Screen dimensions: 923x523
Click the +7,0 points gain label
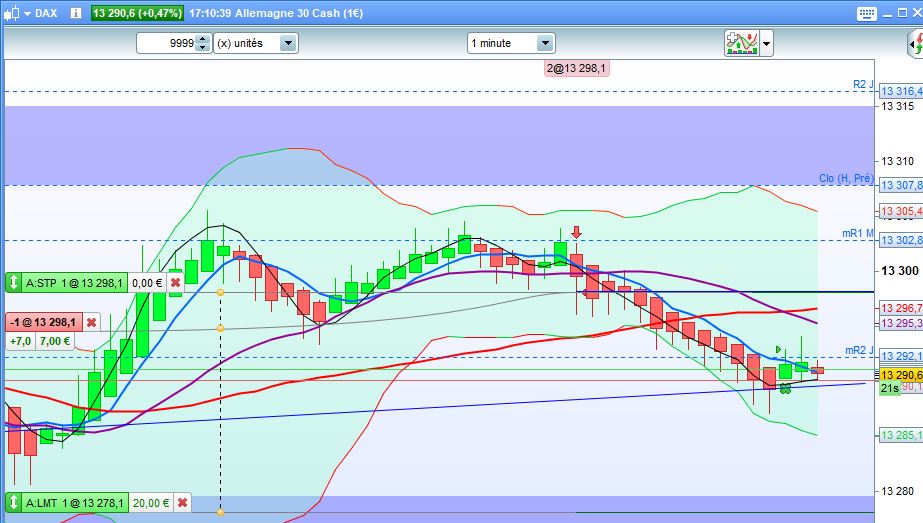click(21, 341)
